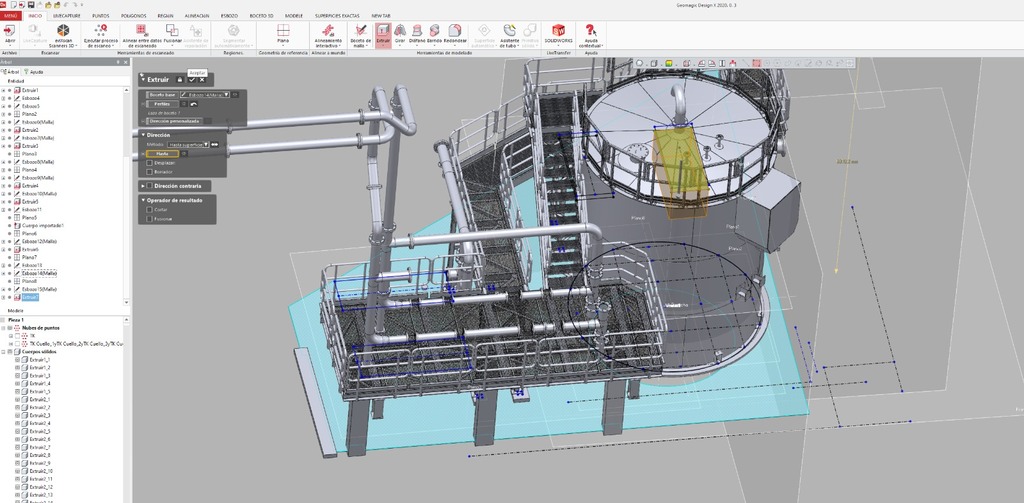Viewport: 1024px width, 503px height.
Task: Open the SUPERFICIES EXACTAS ribbon tab
Action: tap(335, 16)
